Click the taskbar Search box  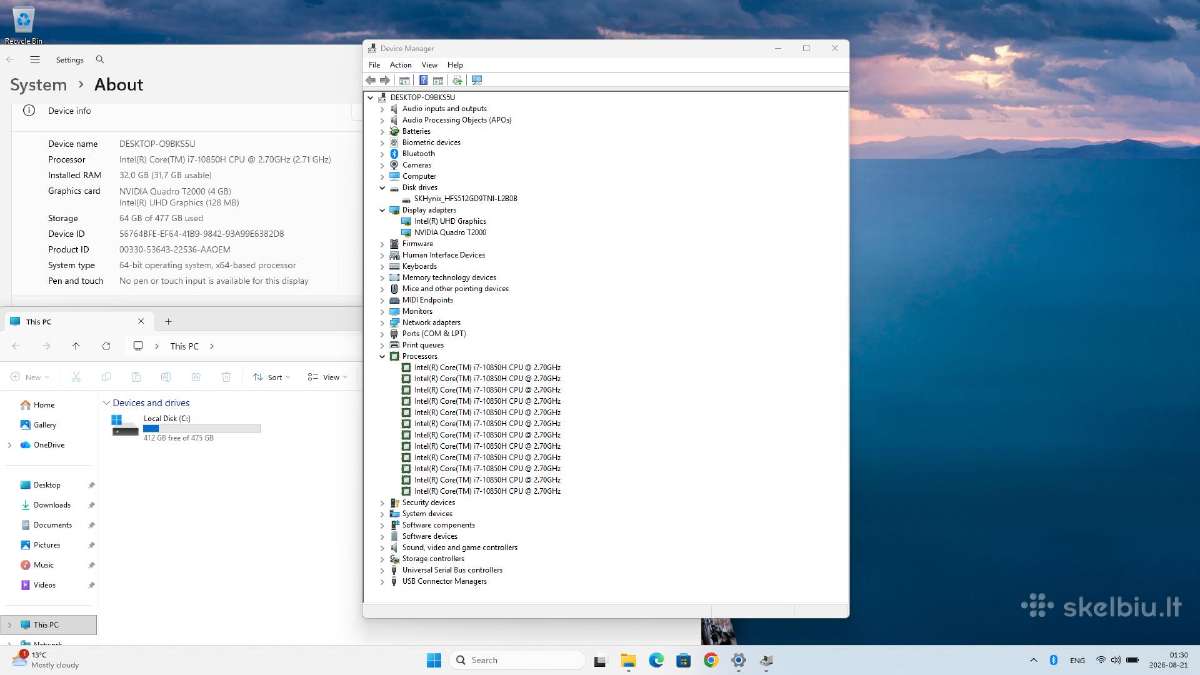point(517,660)
